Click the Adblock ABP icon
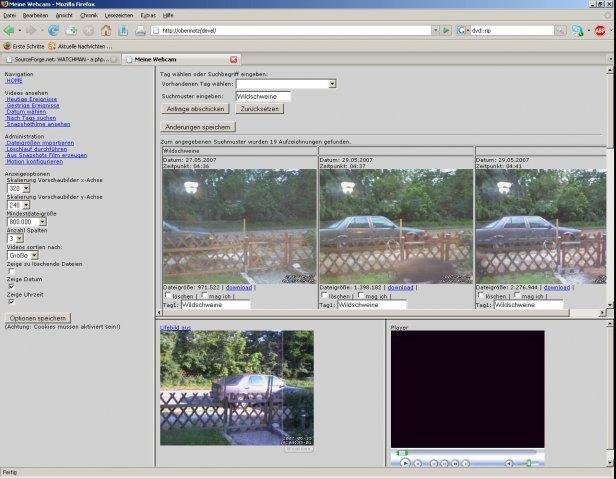Image resolution: width=616 pixels, height=479 pixels. 599,30
